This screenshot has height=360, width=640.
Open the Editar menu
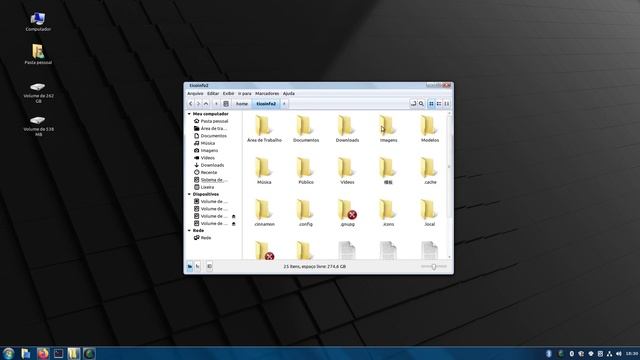pyautogui.click(x=213, y=93)
